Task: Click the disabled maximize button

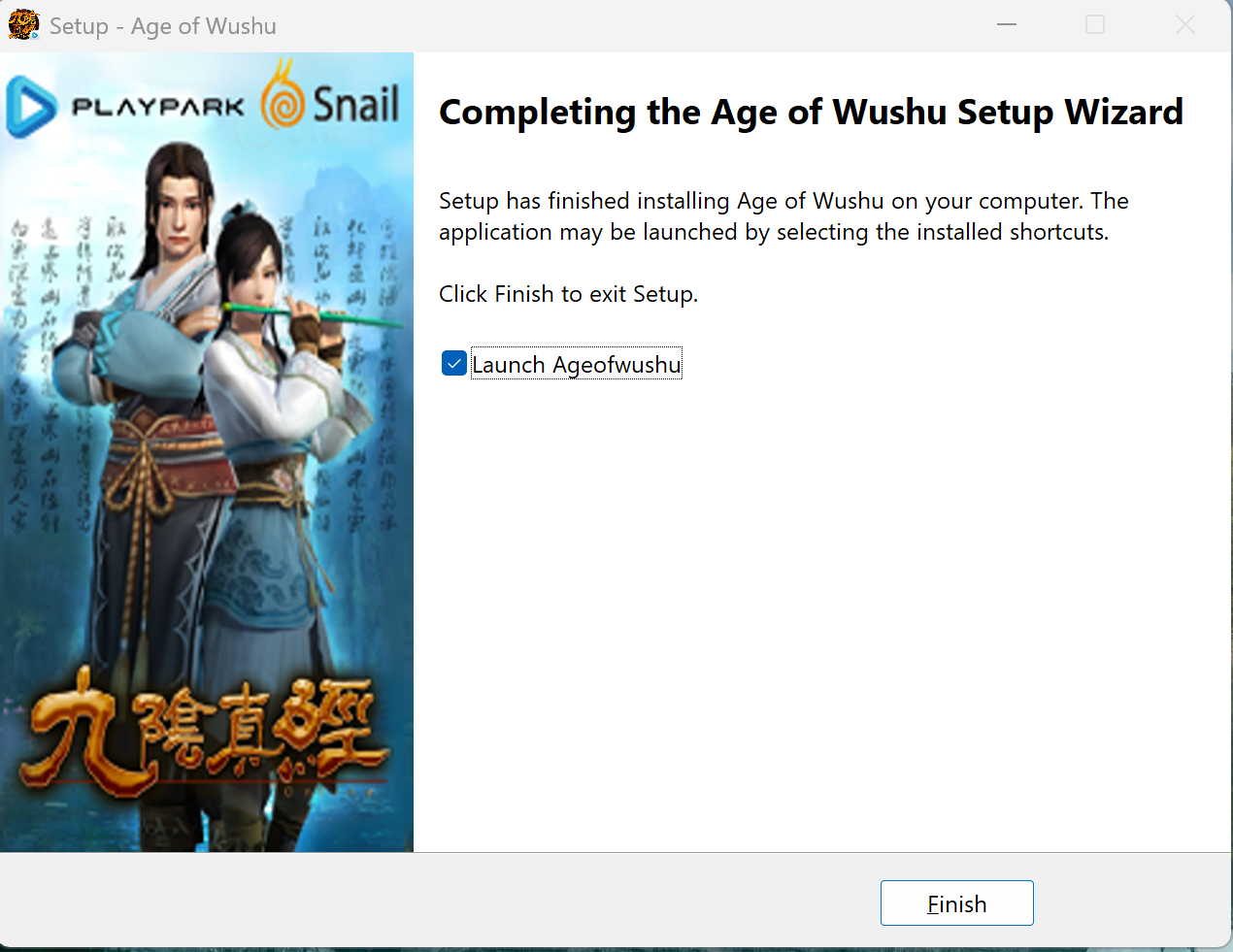Action: (1095, 25)
